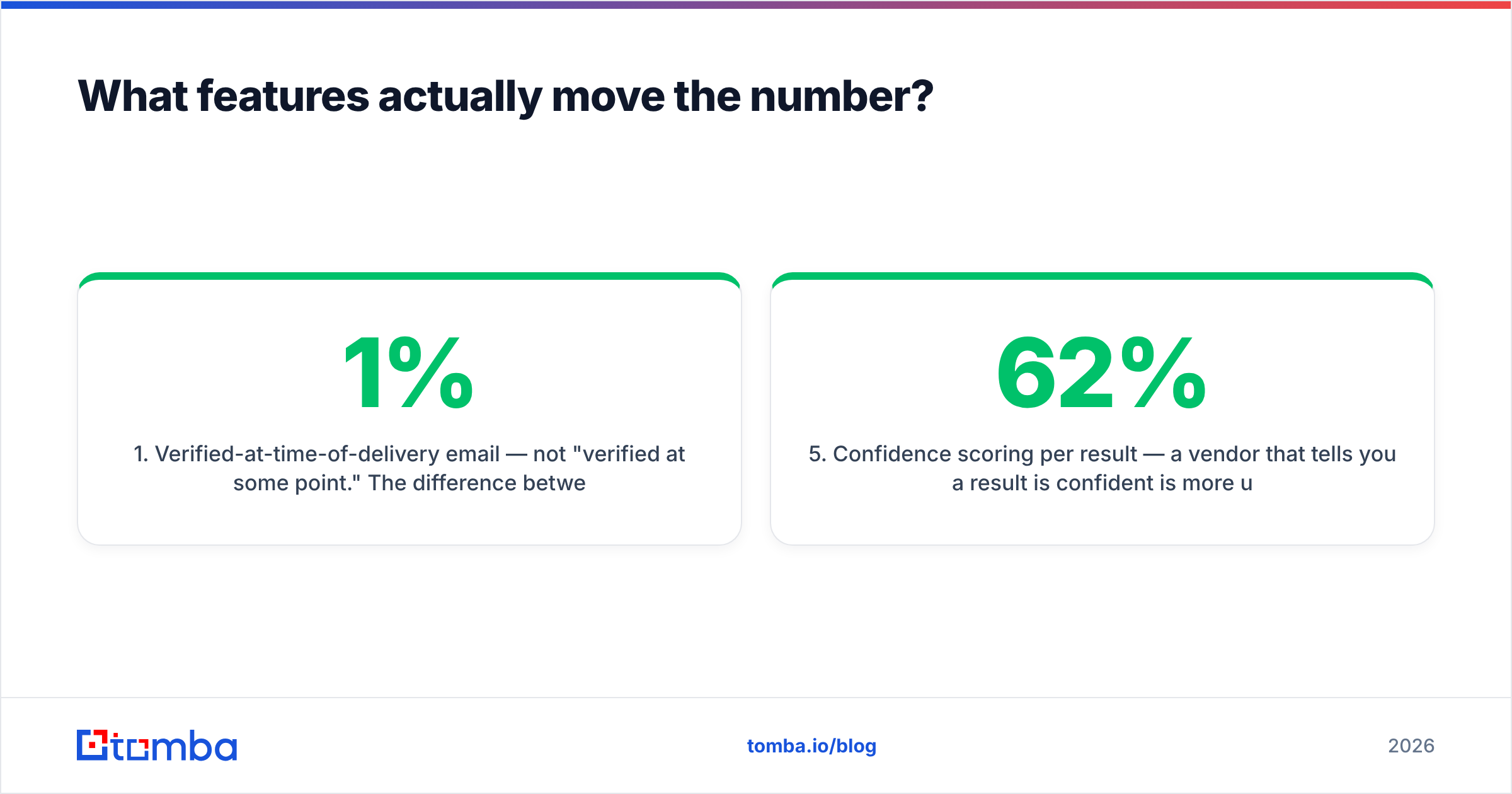The height and width of the screenshot is (794, 1512).
Task: Click the green top border of second card
Action: (x=1102, y=276)
